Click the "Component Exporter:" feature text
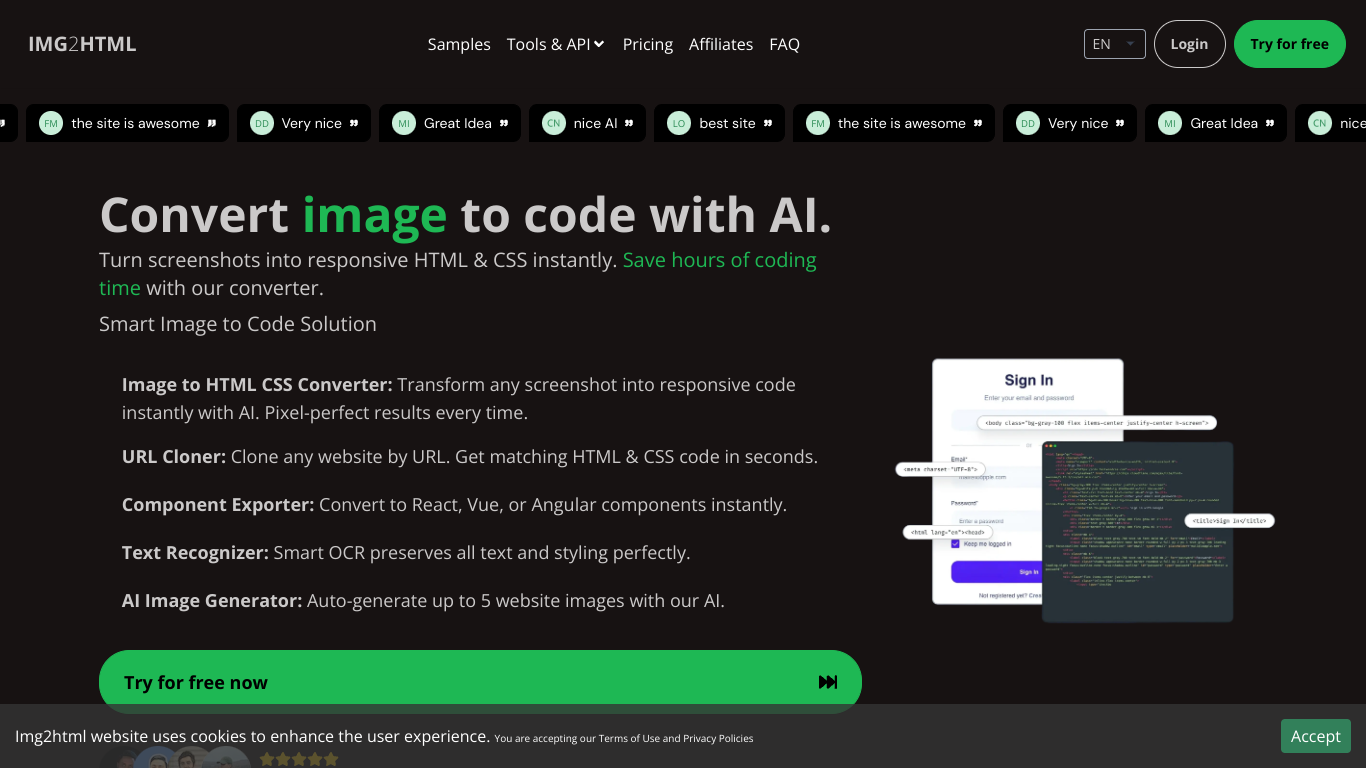This screenshot has height=768, width=1366. click(218, 504)
